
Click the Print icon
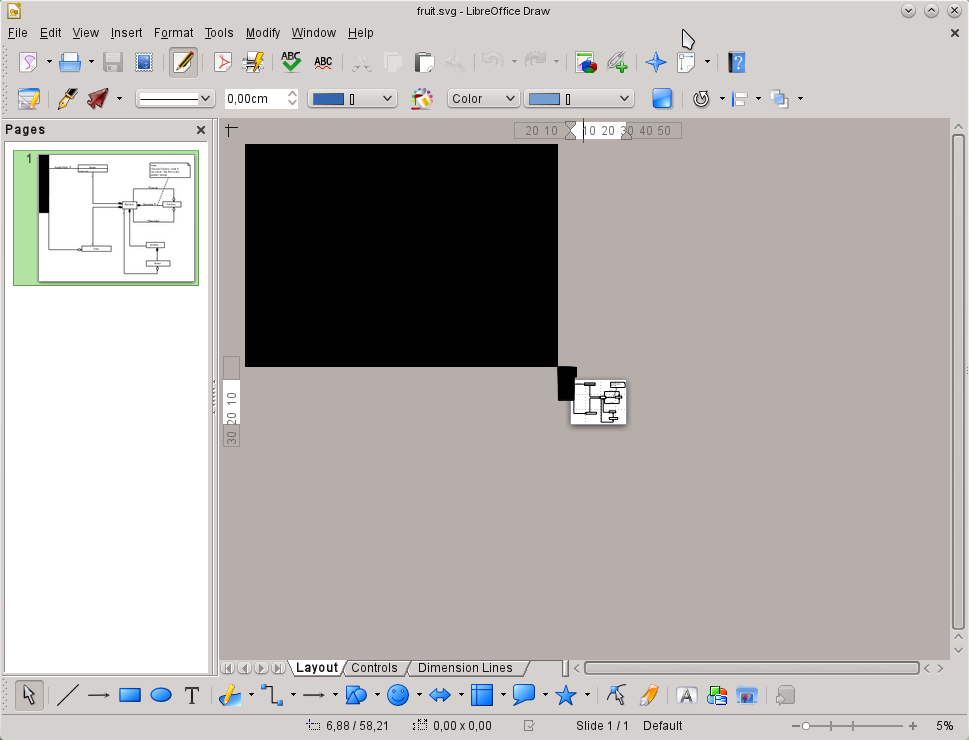70,63
